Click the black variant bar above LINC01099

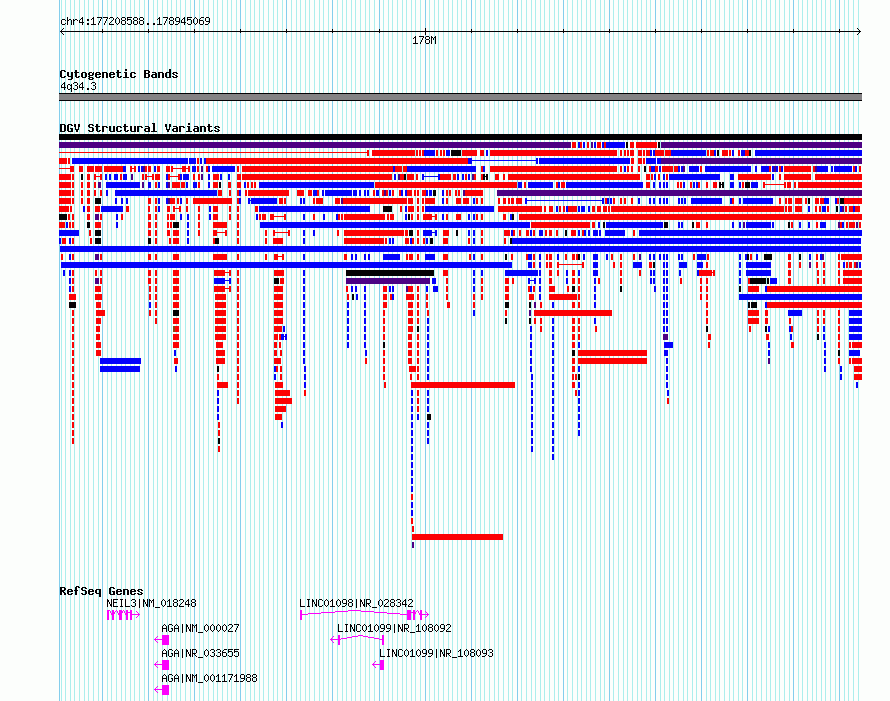click(x=390, y=273)
